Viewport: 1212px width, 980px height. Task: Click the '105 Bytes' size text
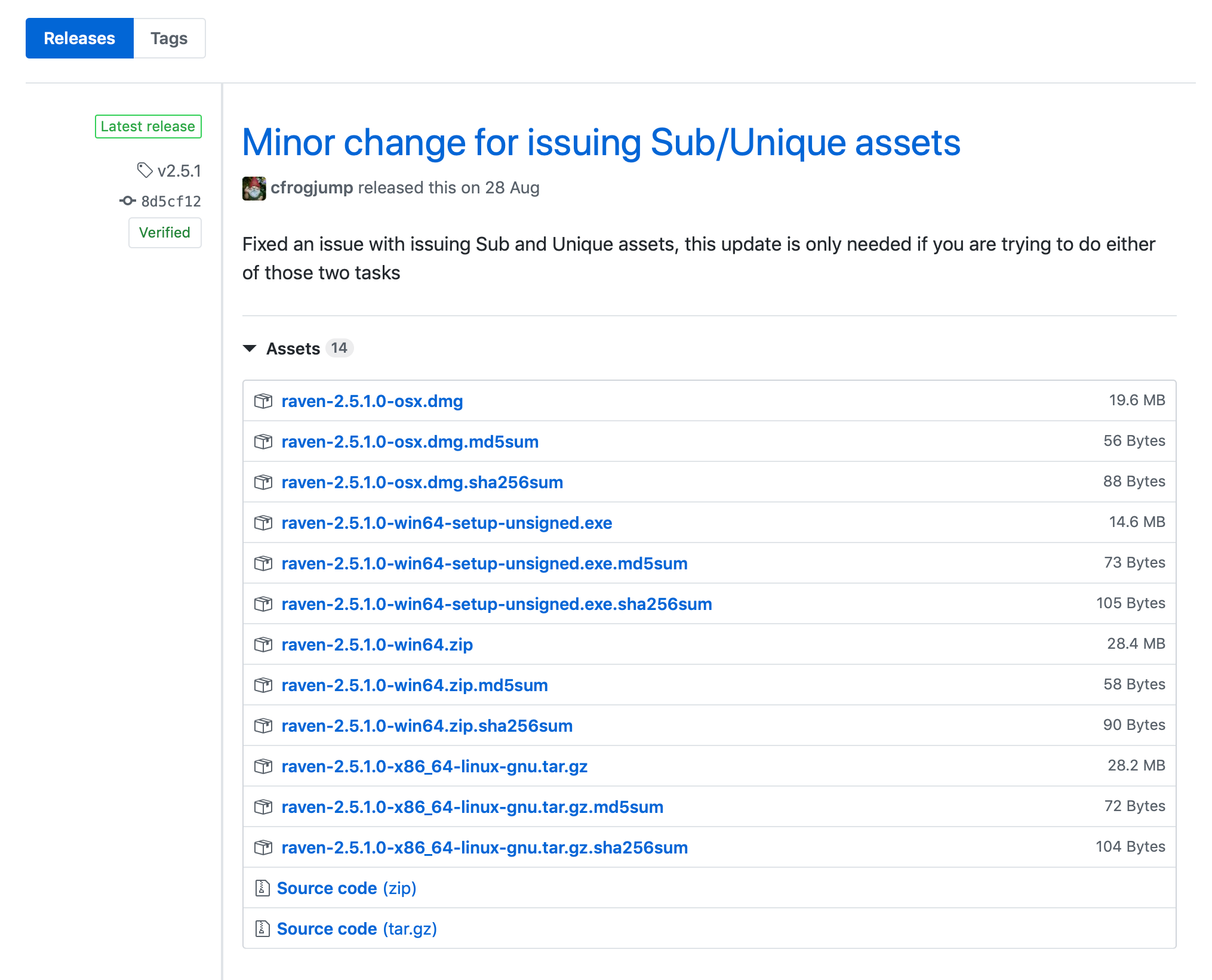pos(1131,603)
